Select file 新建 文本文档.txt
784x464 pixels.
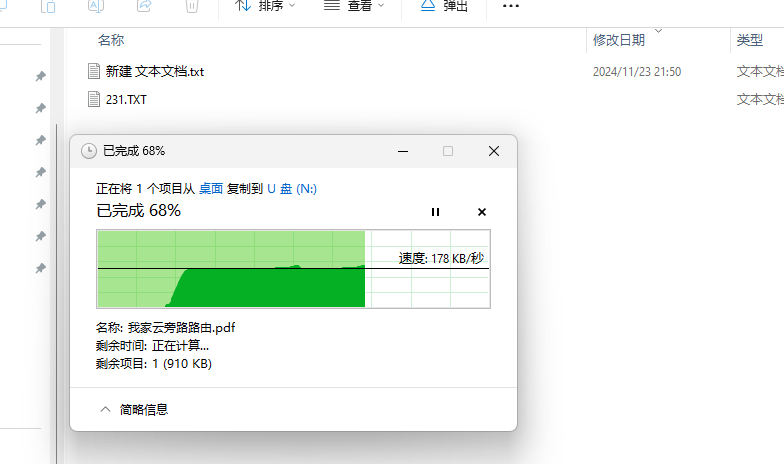click(154, 72)
